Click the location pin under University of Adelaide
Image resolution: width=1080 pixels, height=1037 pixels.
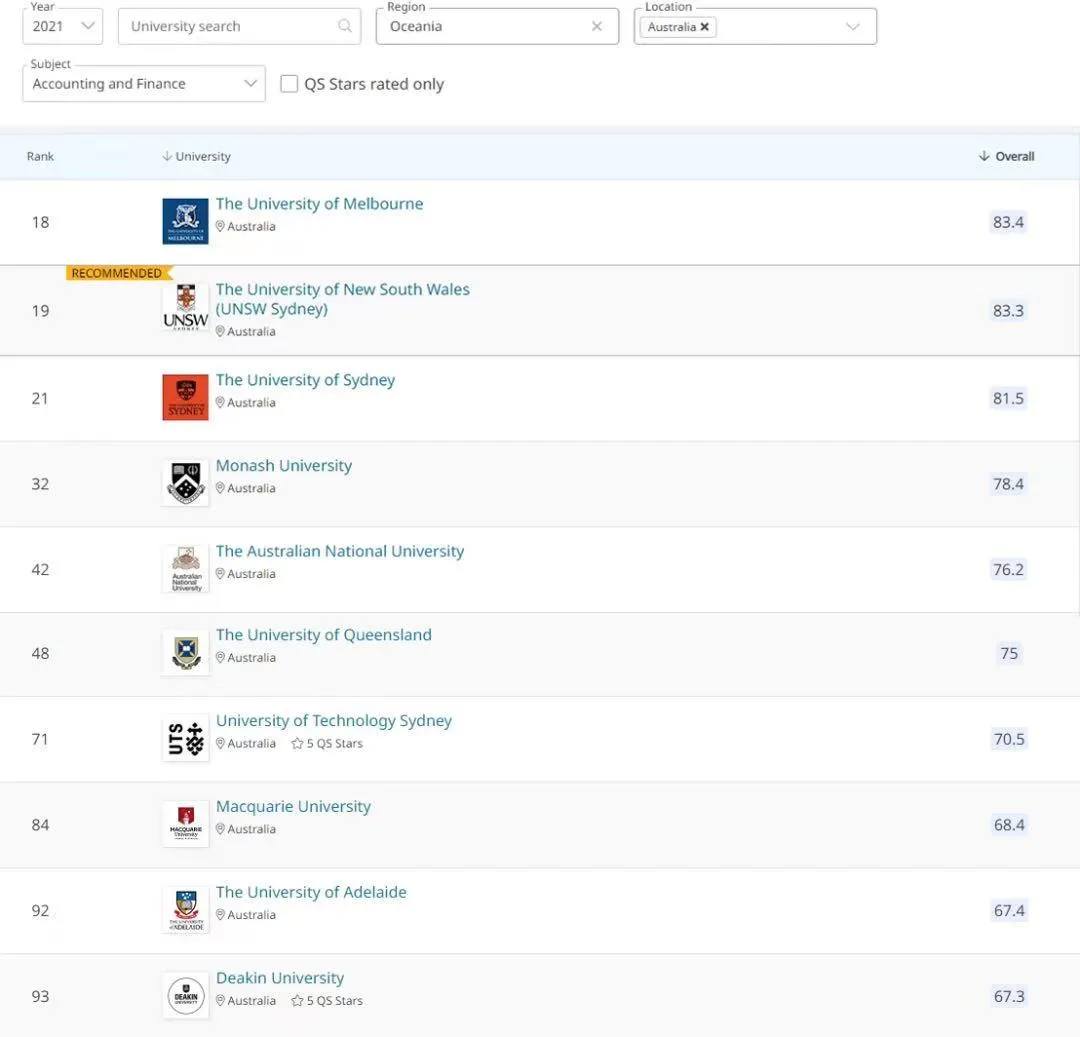tap(220, 914)
